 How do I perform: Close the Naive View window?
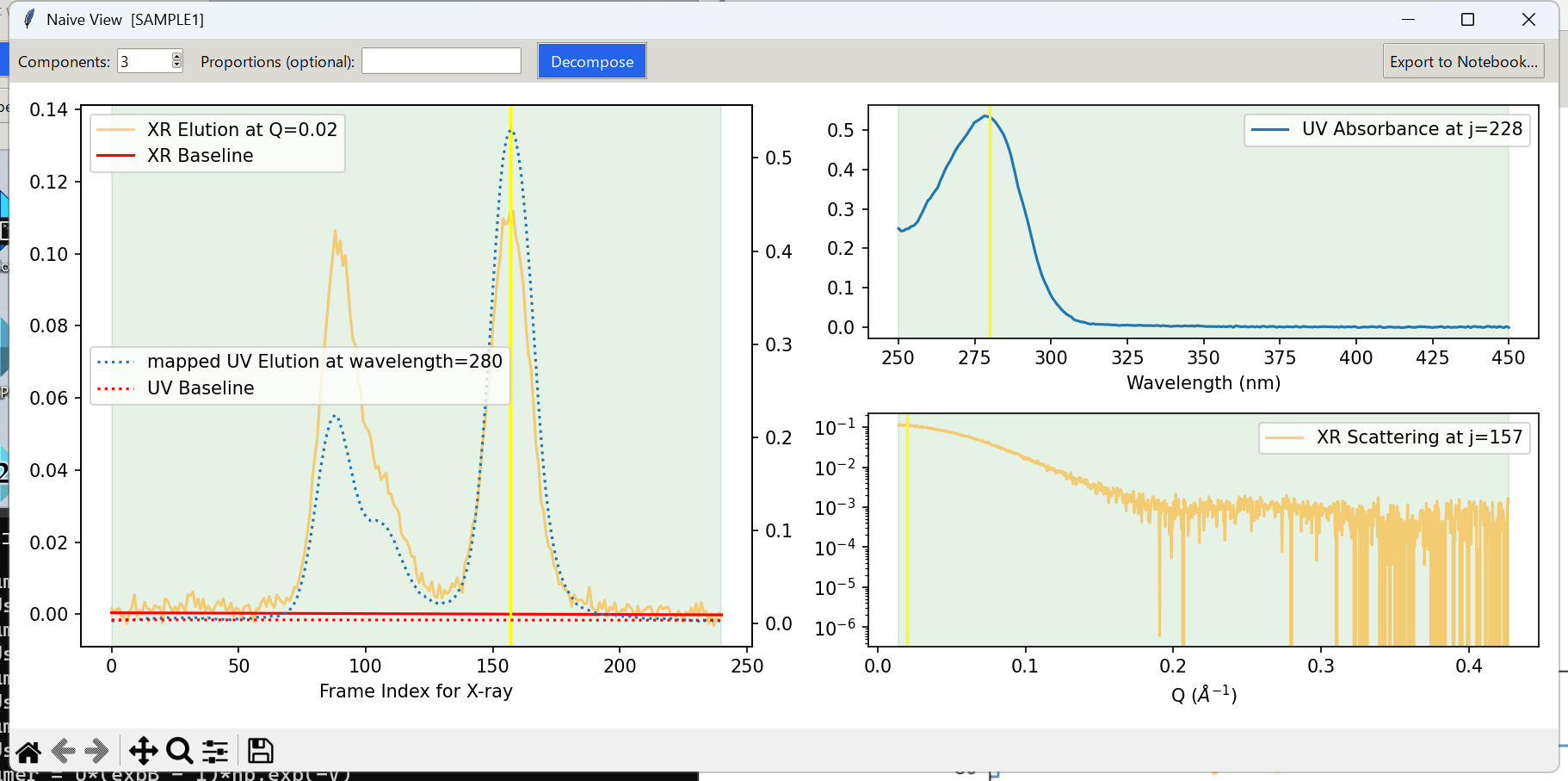1528,19
